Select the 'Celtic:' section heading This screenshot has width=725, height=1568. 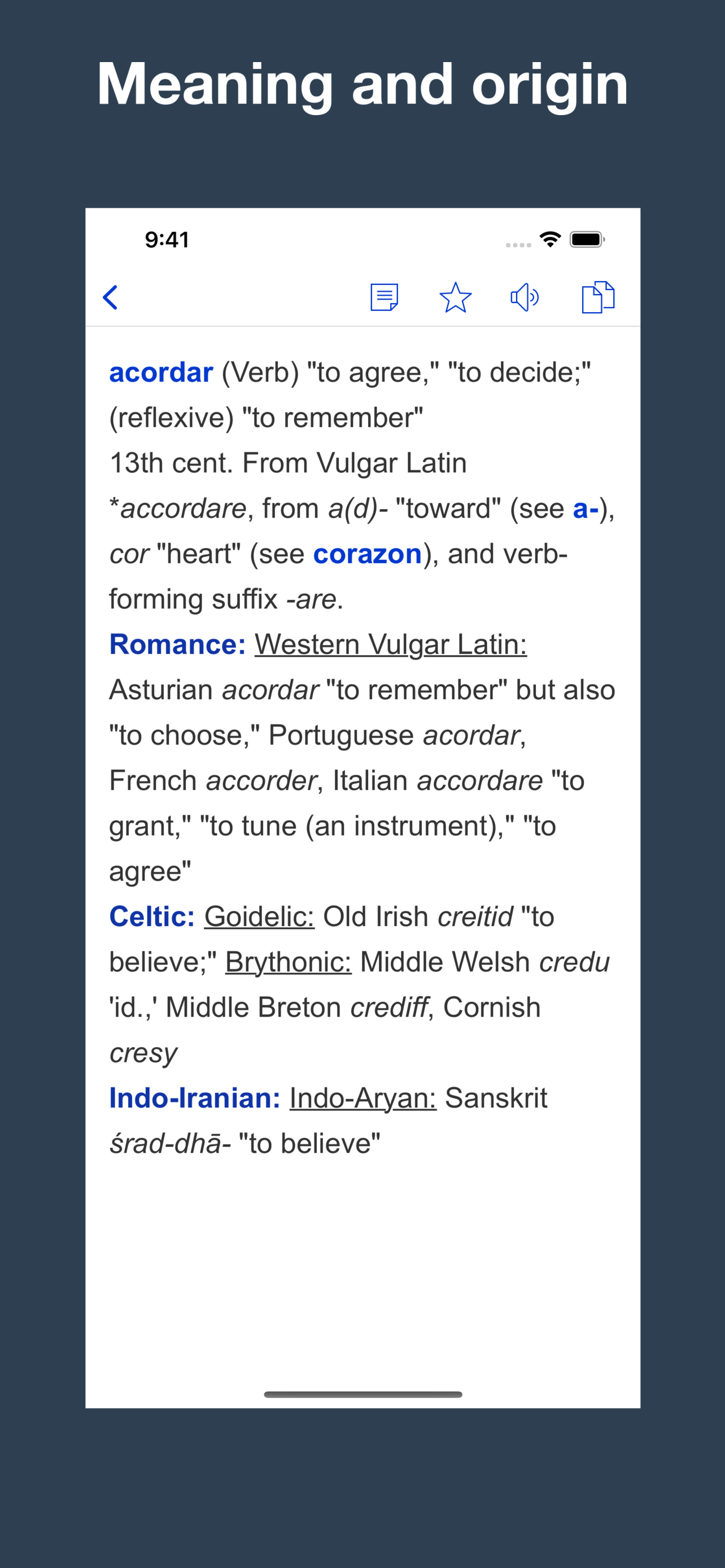152,917
